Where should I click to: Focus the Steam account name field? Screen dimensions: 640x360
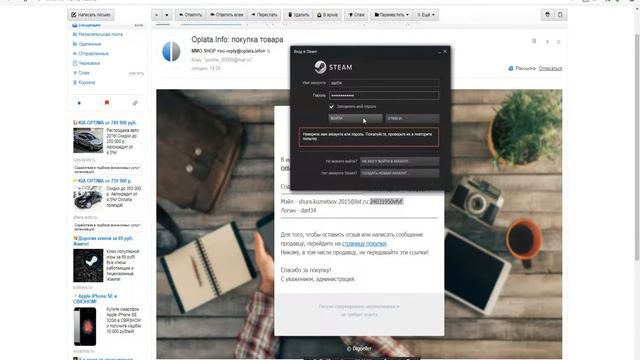coord(384,83)
